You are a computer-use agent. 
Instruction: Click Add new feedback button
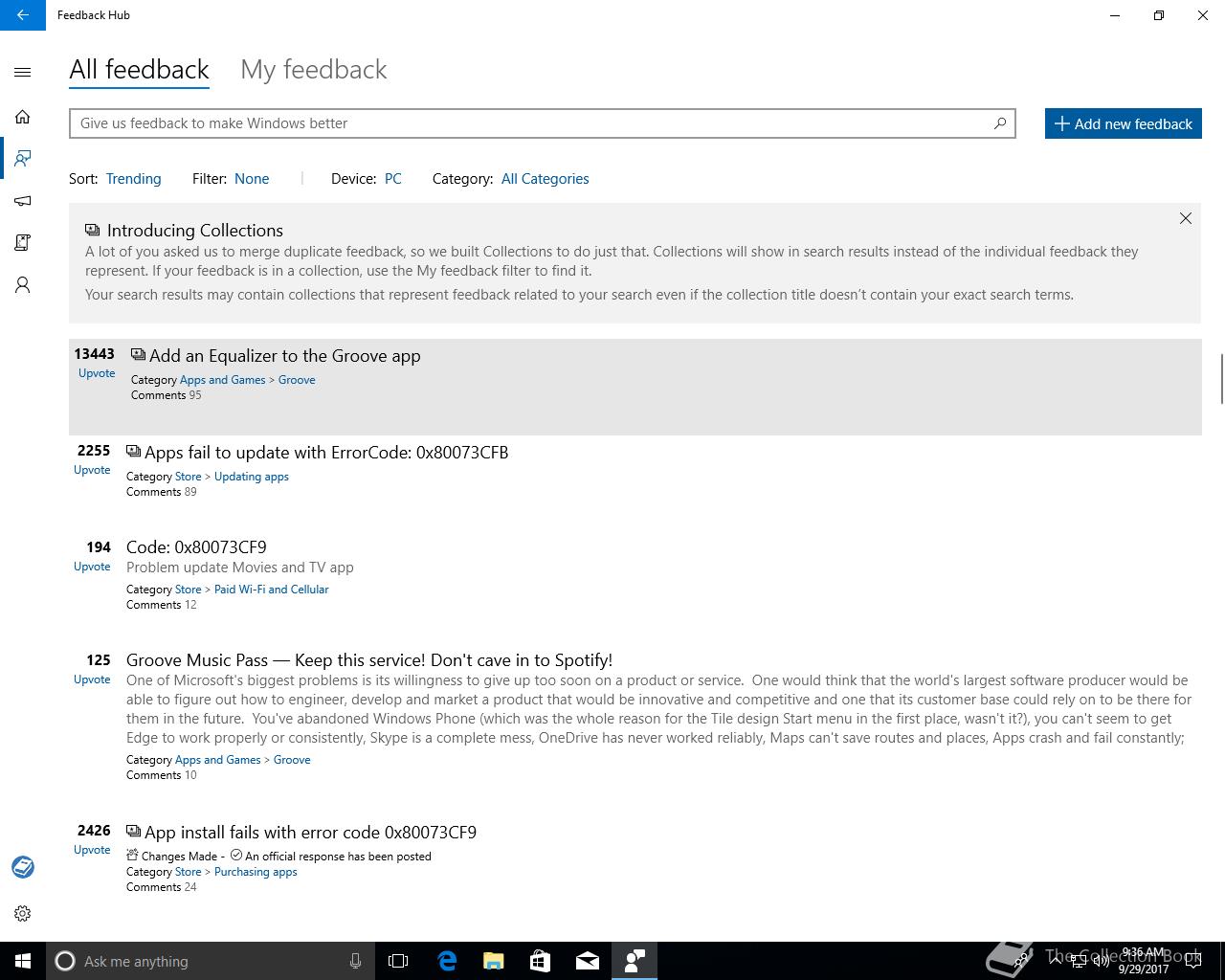[1124, 123]
